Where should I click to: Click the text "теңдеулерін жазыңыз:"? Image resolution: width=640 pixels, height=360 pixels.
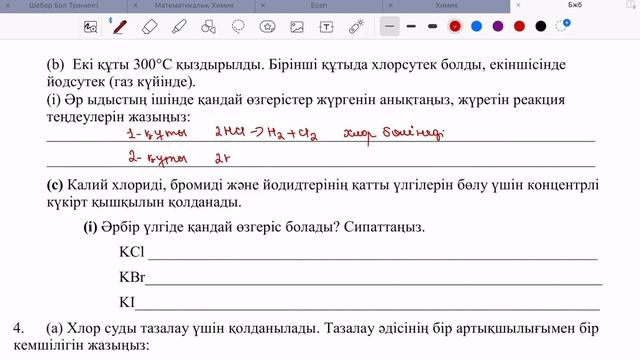[118, 117]
